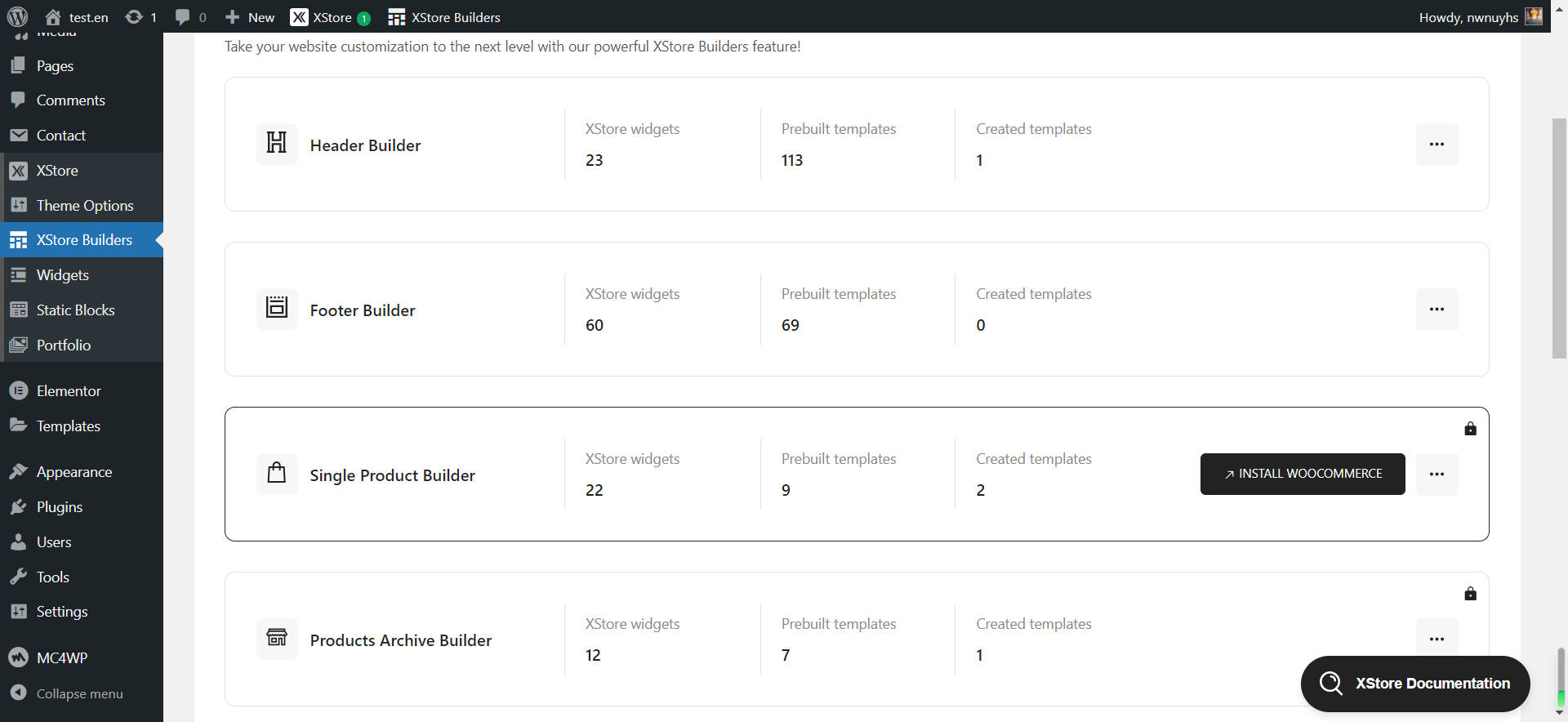Open Comments in sidebar

(82, 100)
